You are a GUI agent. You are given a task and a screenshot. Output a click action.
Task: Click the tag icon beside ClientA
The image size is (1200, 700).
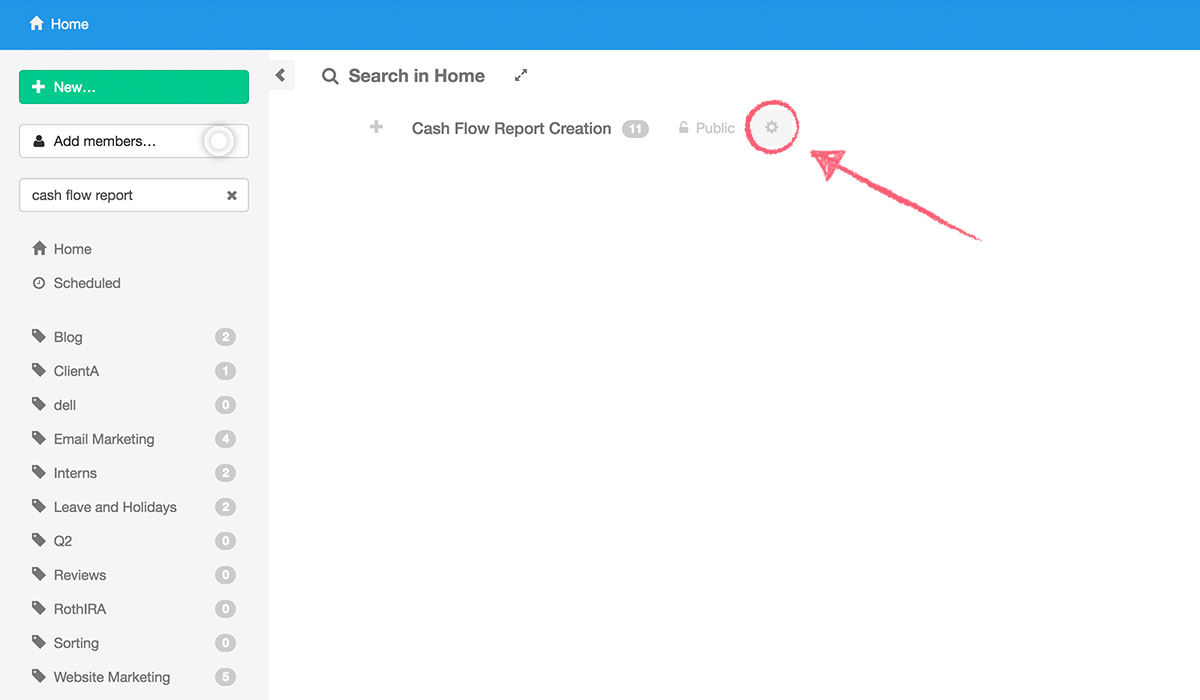tap(39, 370)
